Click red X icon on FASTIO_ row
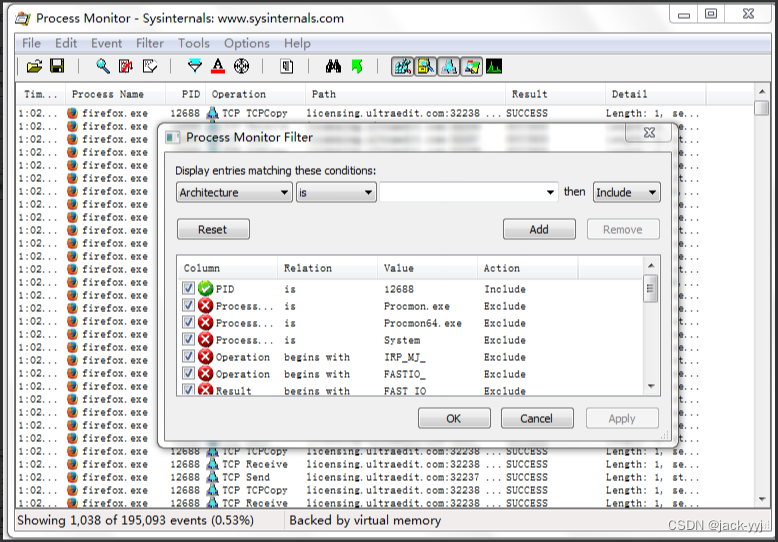Viewport: 778px width, 542px height. click(x=205, y=373)
